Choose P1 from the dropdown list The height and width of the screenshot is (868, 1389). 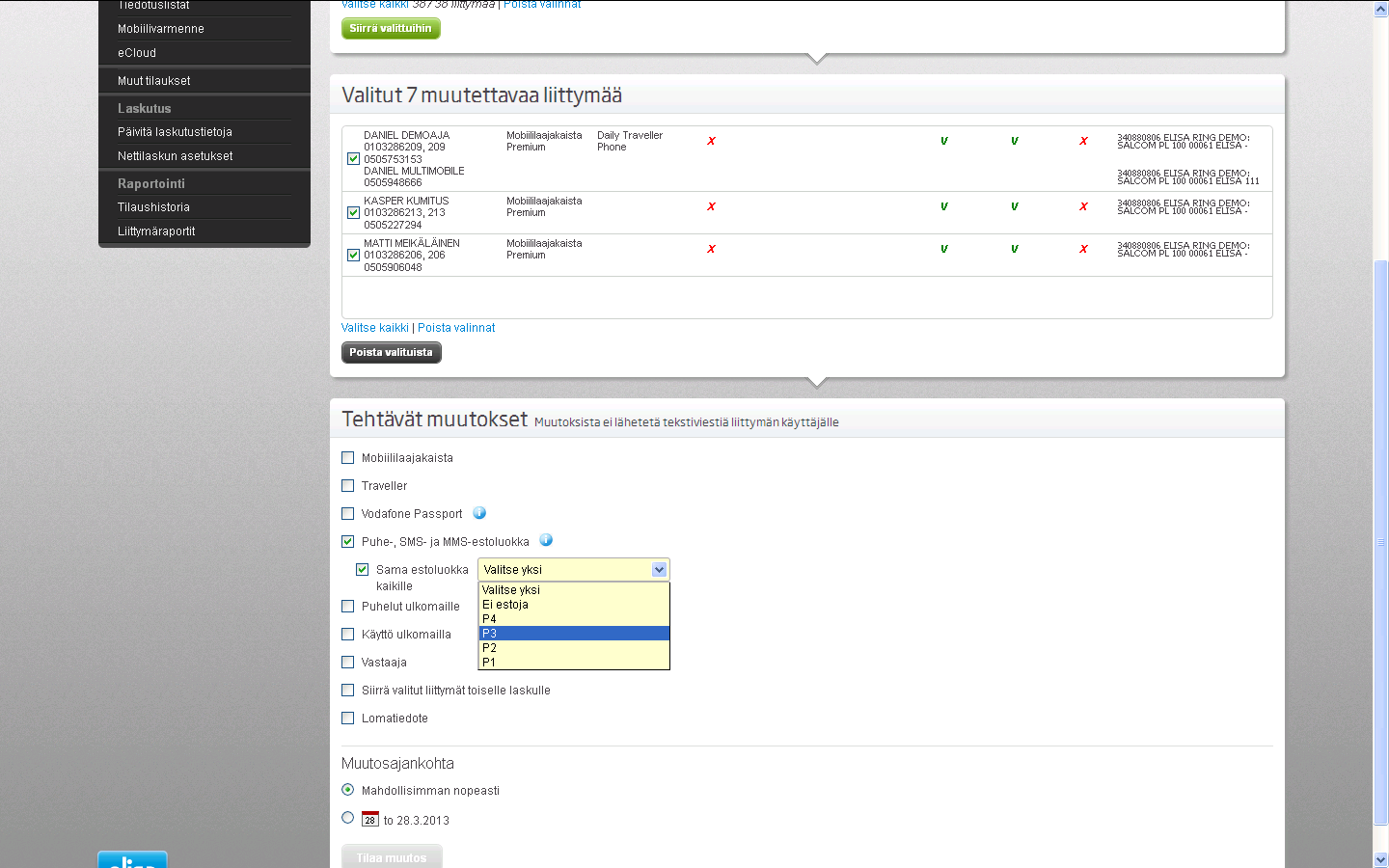(574, 662)
